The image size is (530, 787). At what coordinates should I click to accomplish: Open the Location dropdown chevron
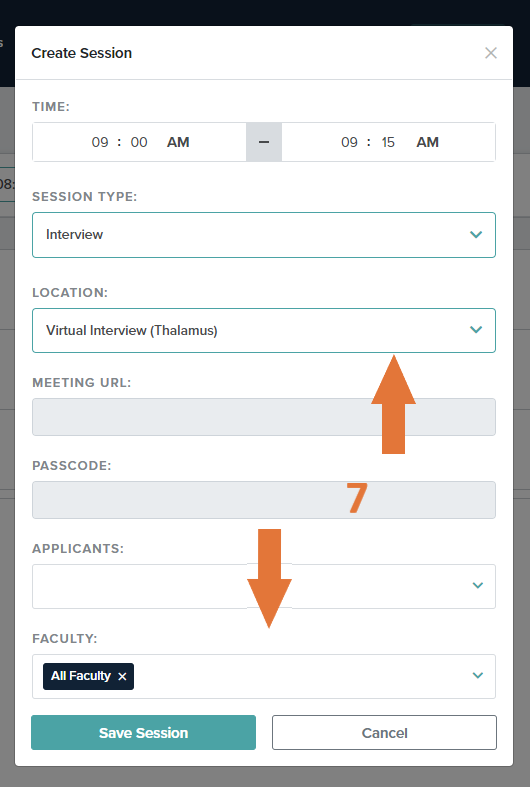[476, 330]
